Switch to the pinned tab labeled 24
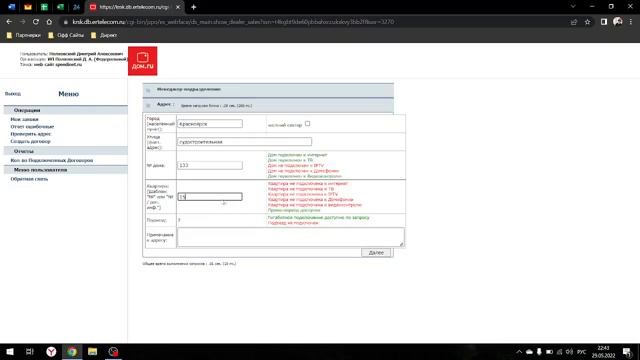Image resolution: width=640 pixels, height=360 pixels. pyautogui.click(x=76, y=7)
